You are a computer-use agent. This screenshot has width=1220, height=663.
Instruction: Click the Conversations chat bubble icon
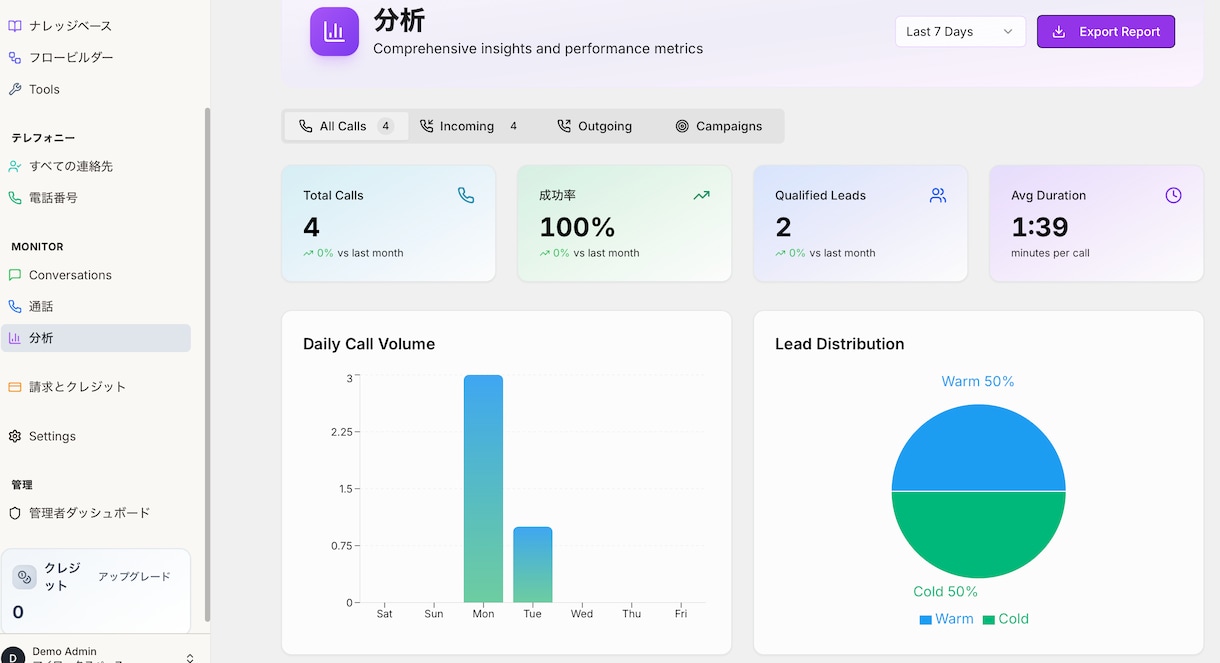(14, 275)
